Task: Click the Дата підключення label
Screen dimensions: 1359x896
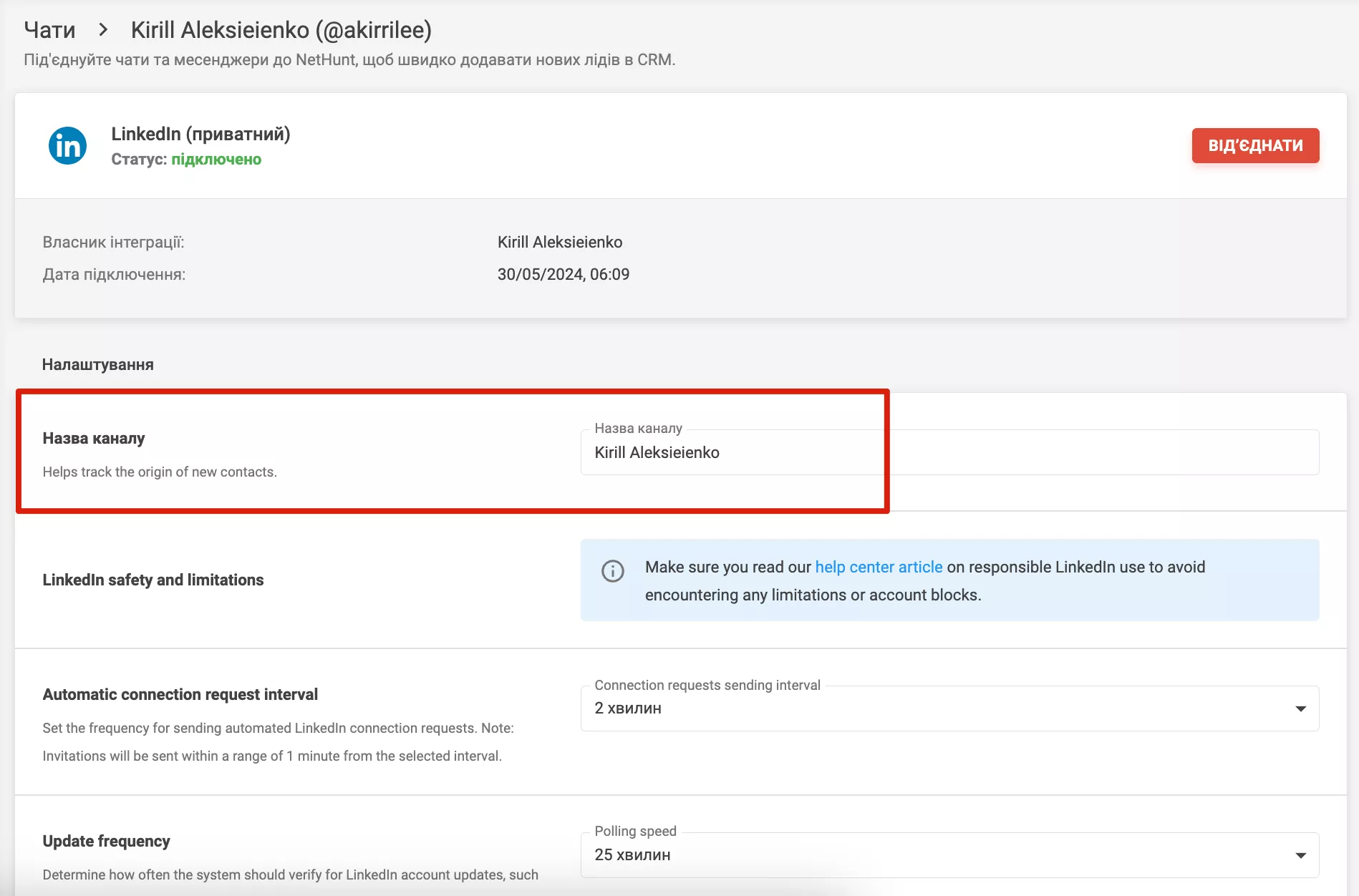Action: [x=114, y=275]
